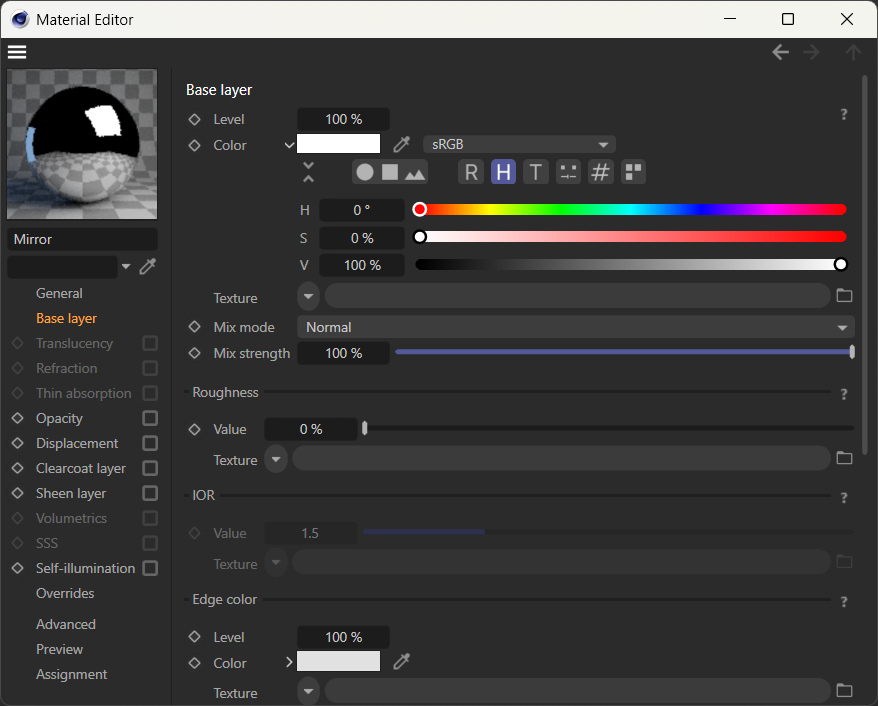Enable the Opacity channel checkbox

point(150,418)
